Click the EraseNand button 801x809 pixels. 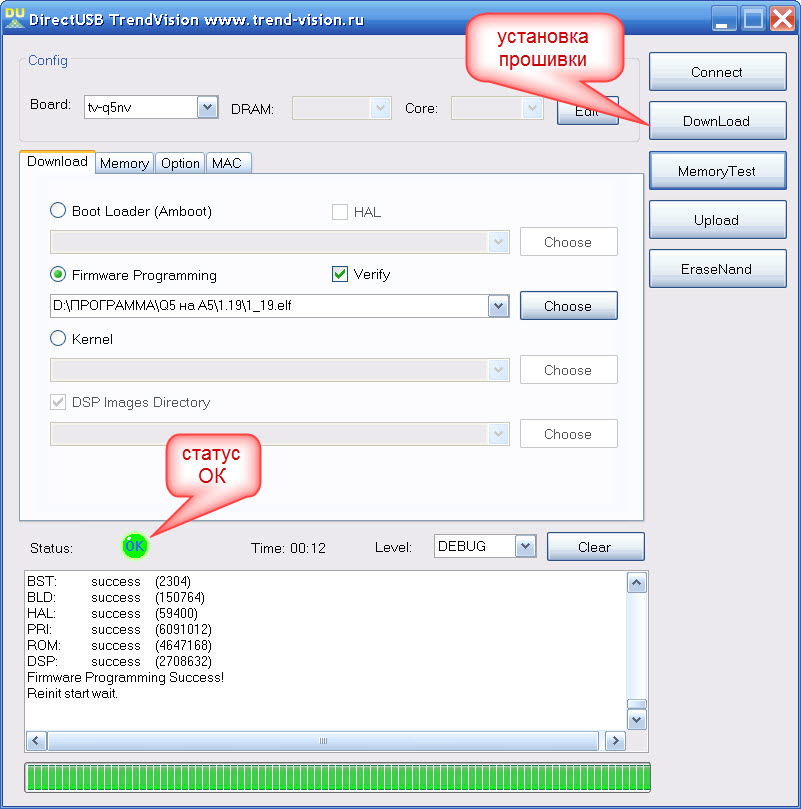[716, 269]
